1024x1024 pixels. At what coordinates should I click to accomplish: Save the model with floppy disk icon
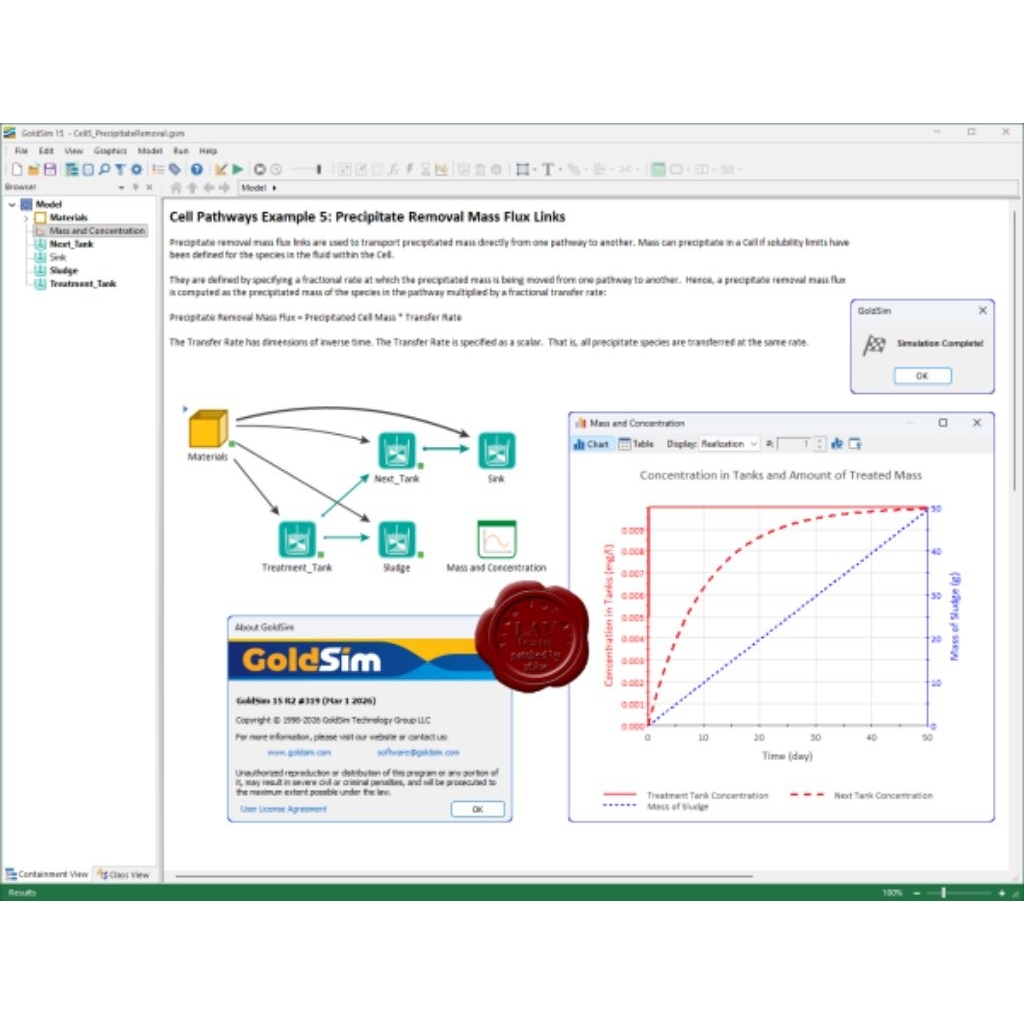(50, 170)
